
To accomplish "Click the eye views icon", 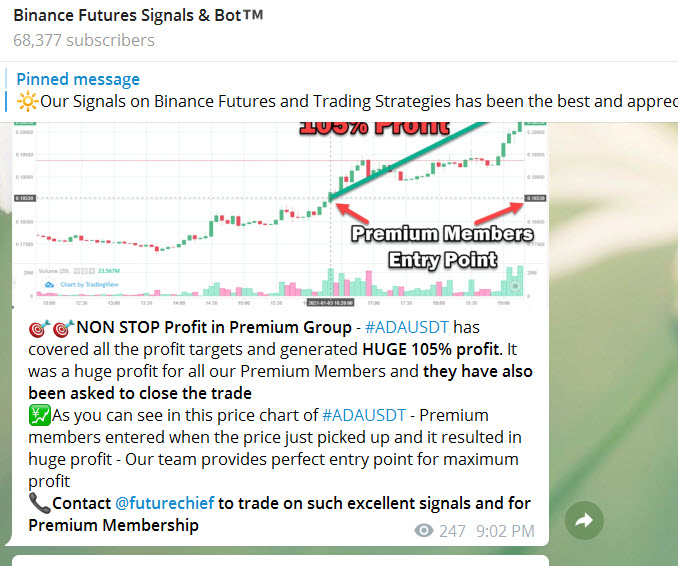I will 424,531.
